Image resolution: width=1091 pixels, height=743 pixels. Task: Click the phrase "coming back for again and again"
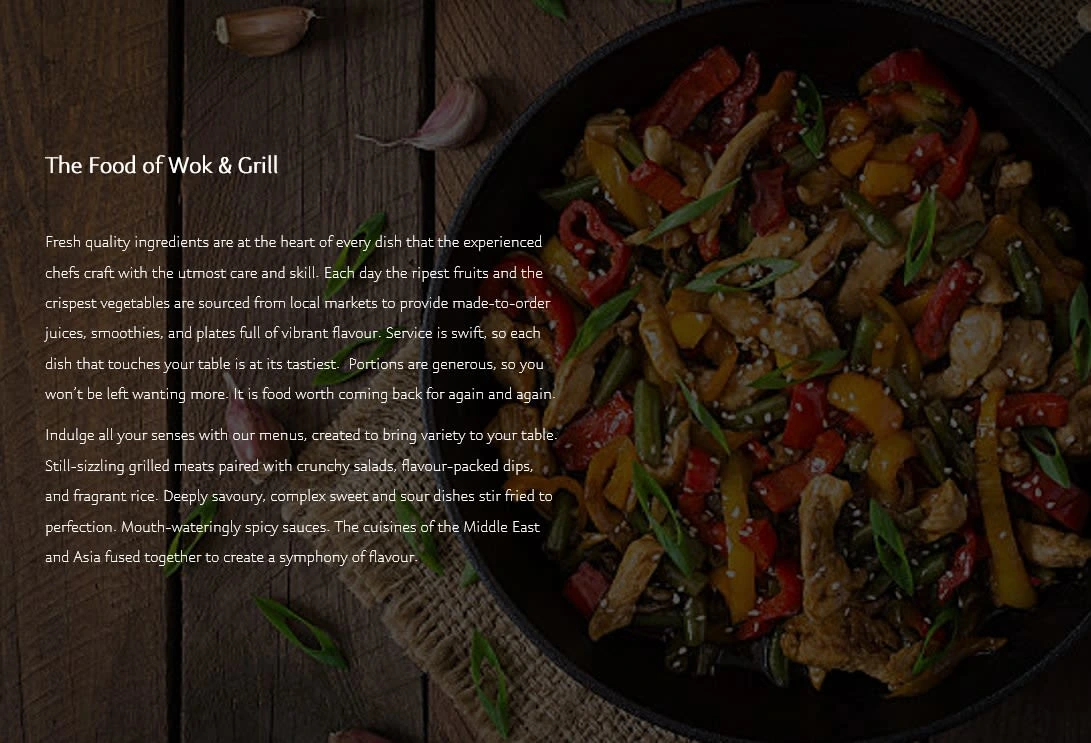pos(445,394)
